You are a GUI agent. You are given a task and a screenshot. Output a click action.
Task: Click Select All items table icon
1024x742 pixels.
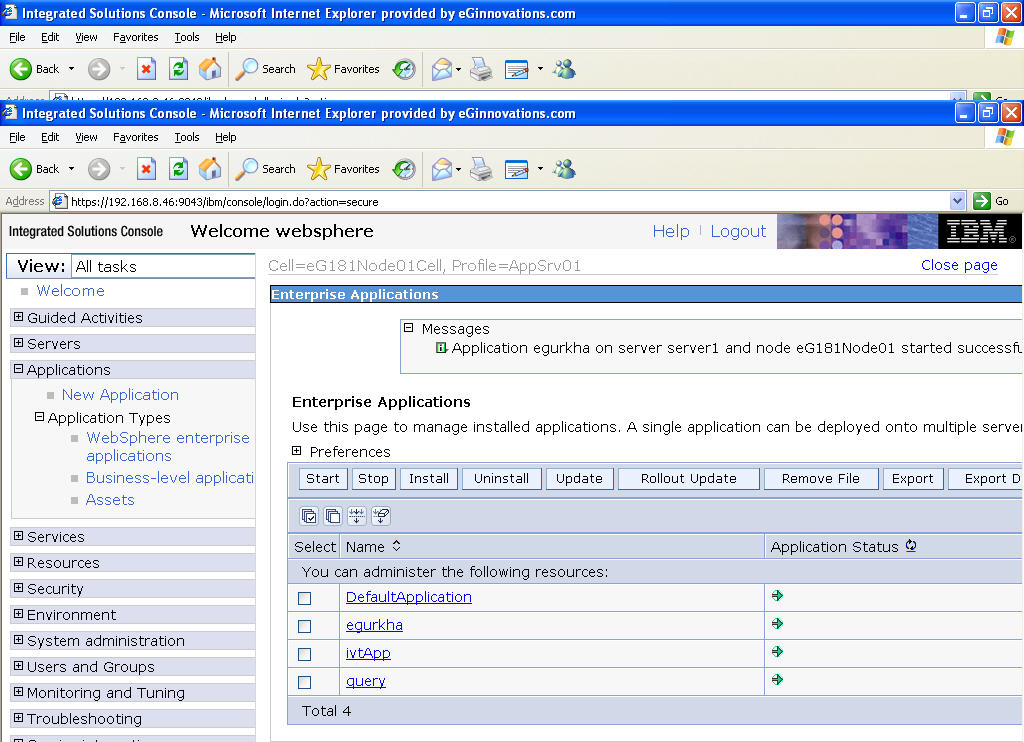(309, 517)
